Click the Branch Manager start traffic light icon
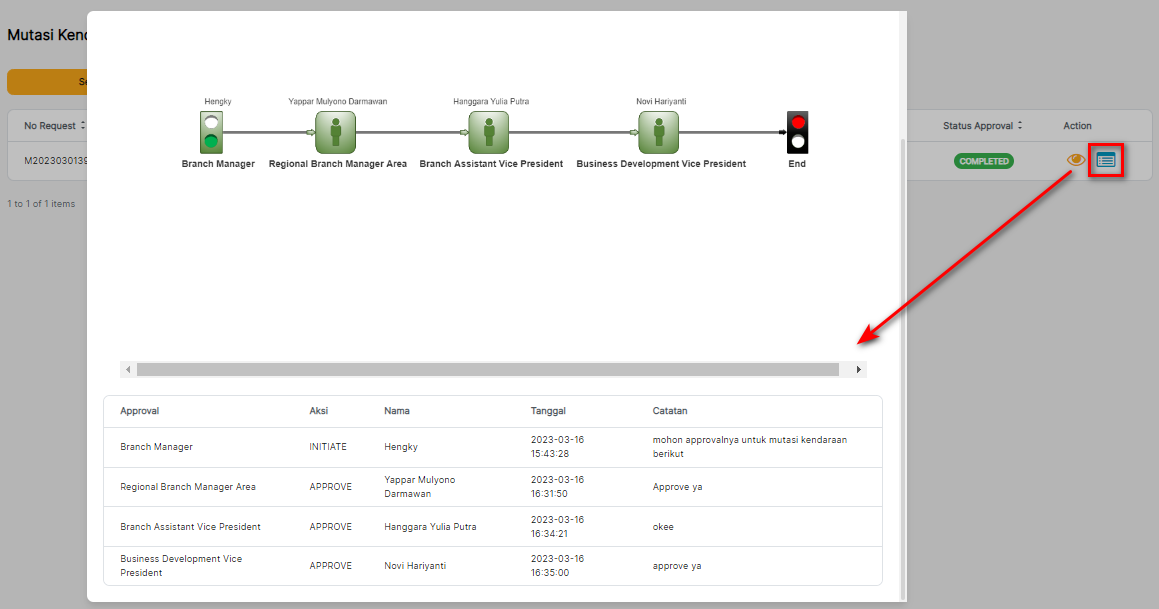 point(211,132)
